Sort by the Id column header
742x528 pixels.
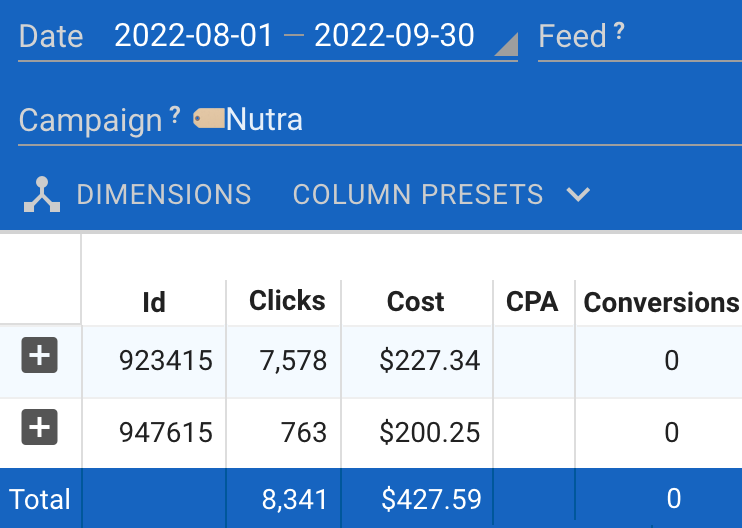point(154,302)
